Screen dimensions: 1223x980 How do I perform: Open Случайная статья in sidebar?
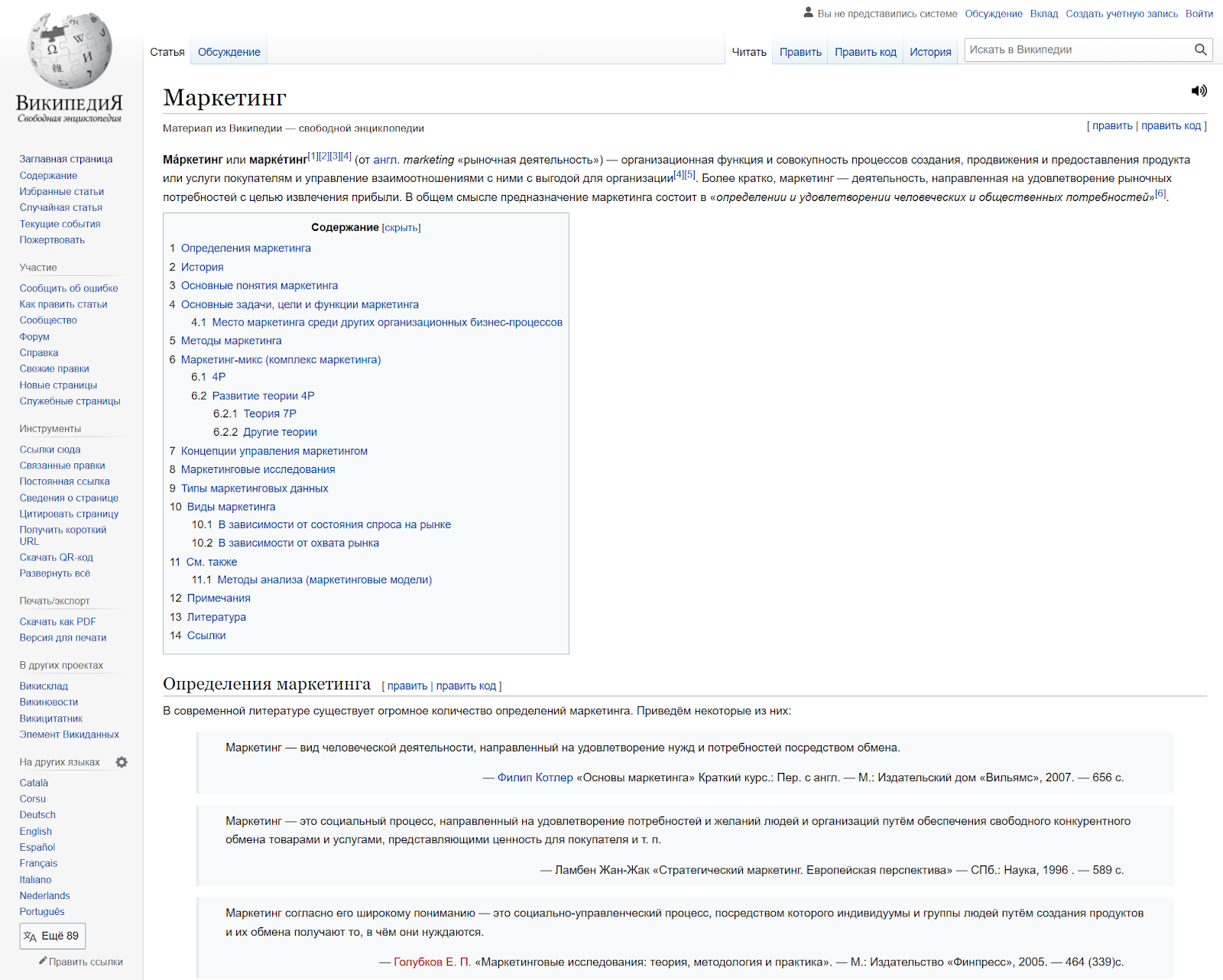click(61, 207)
